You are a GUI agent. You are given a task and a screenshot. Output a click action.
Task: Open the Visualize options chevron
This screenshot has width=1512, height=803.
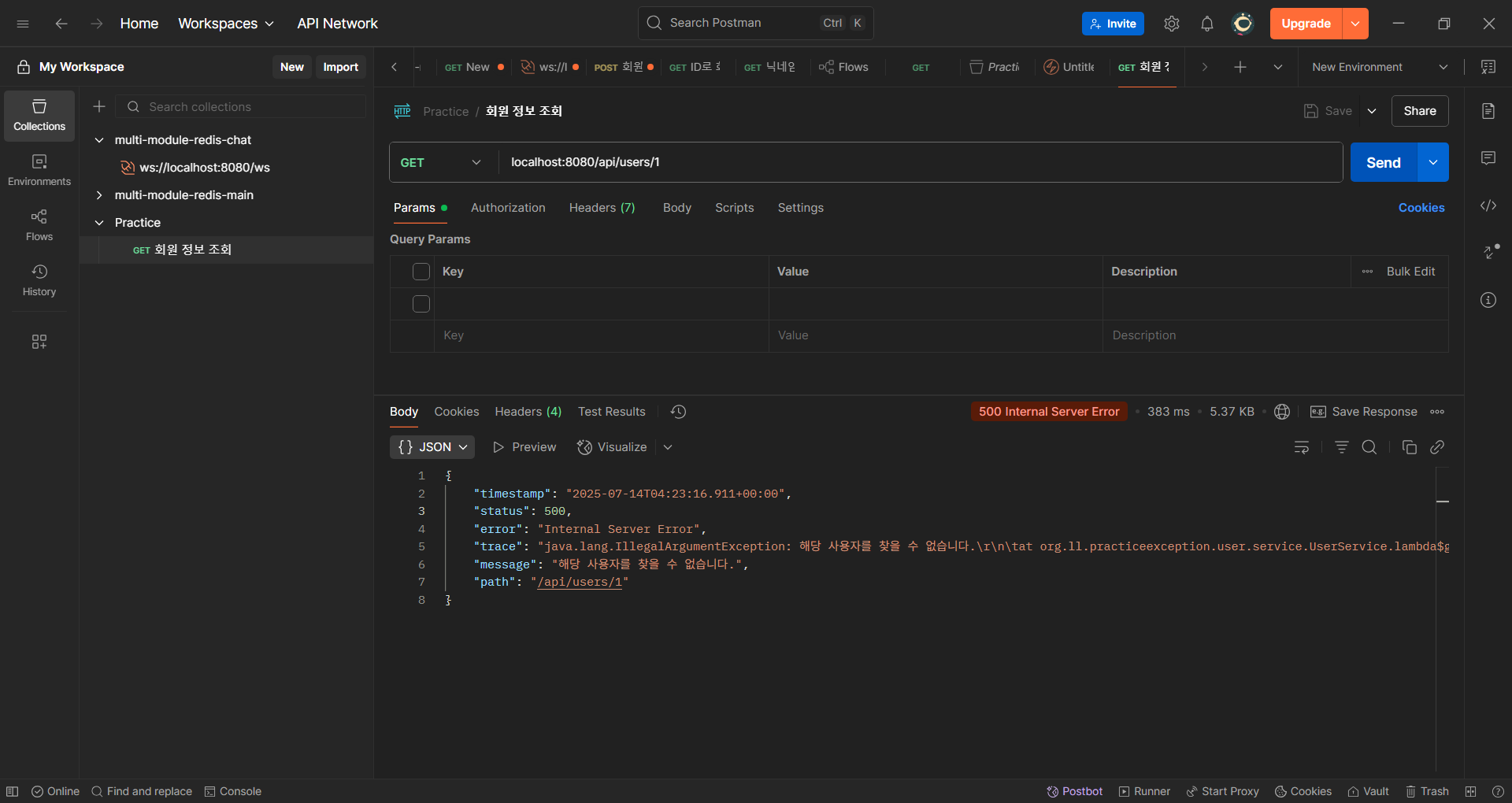668,447
